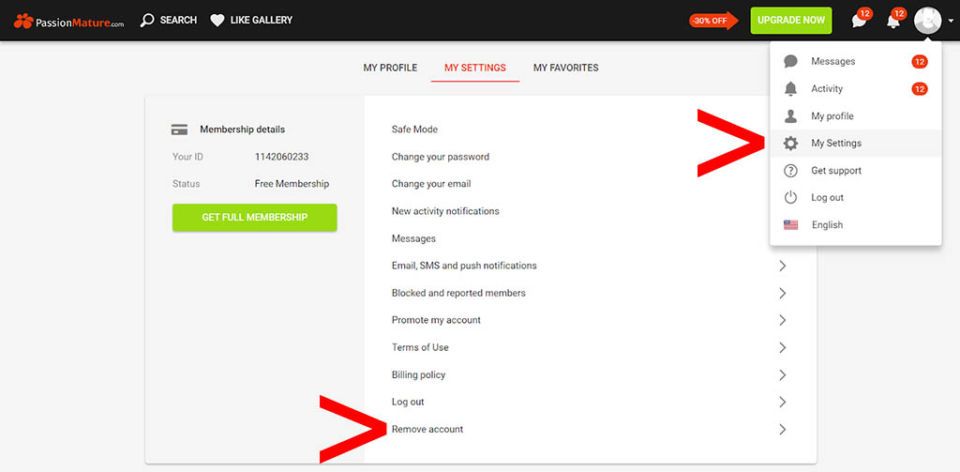960x472 pixels.
Task: Toggle the arrow next to avatar
Action: click(951, 21)
